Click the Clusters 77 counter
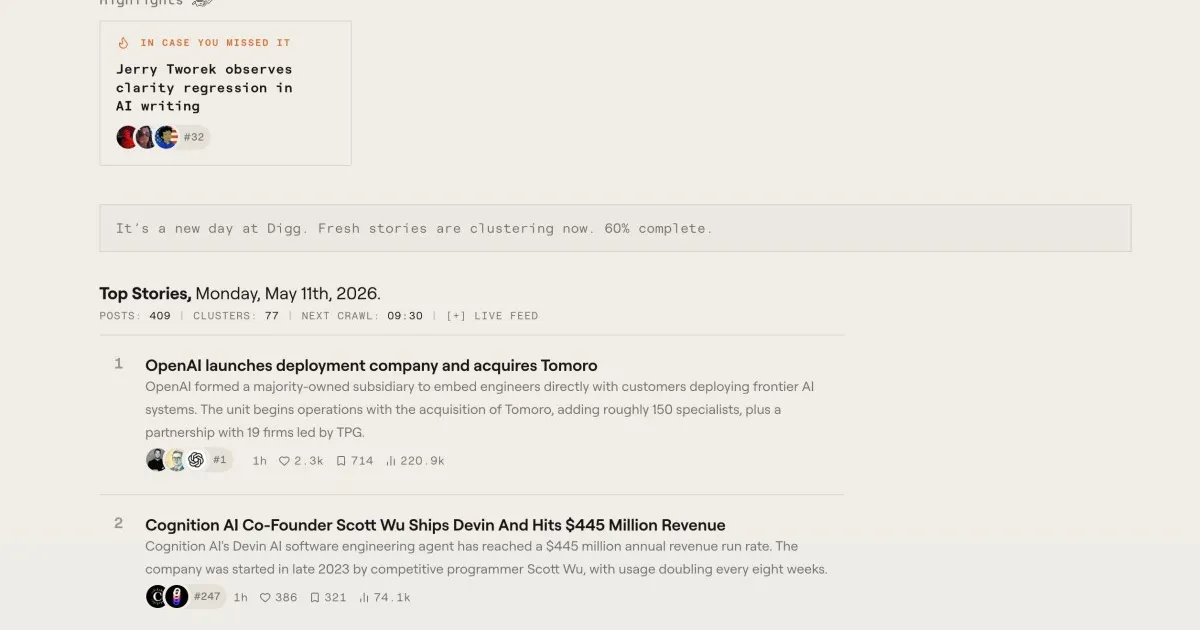The width and height of the screenshot is (1200, 630). tap(236, 316)
